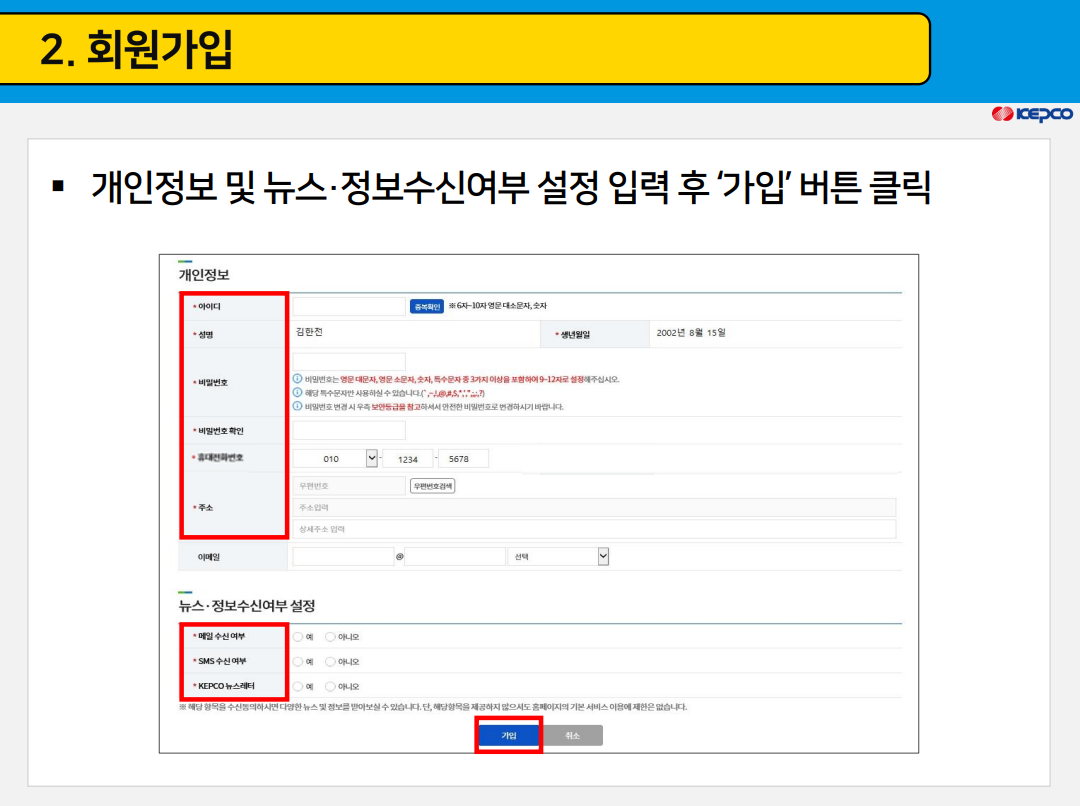
Task: Click the KEPCO logo in the top right
Action: (x=1033, y=115)
